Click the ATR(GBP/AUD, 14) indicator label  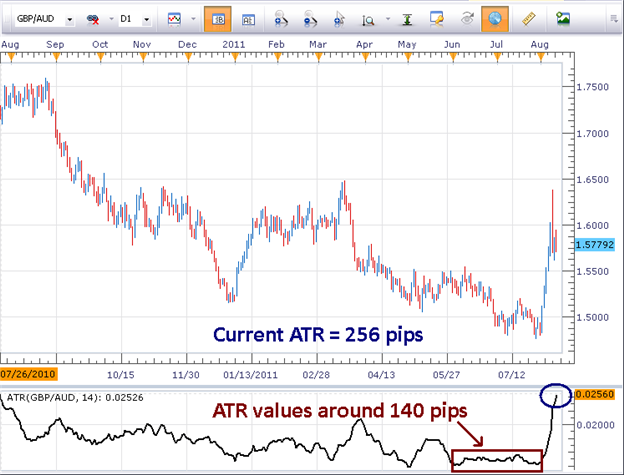(75, 397)
